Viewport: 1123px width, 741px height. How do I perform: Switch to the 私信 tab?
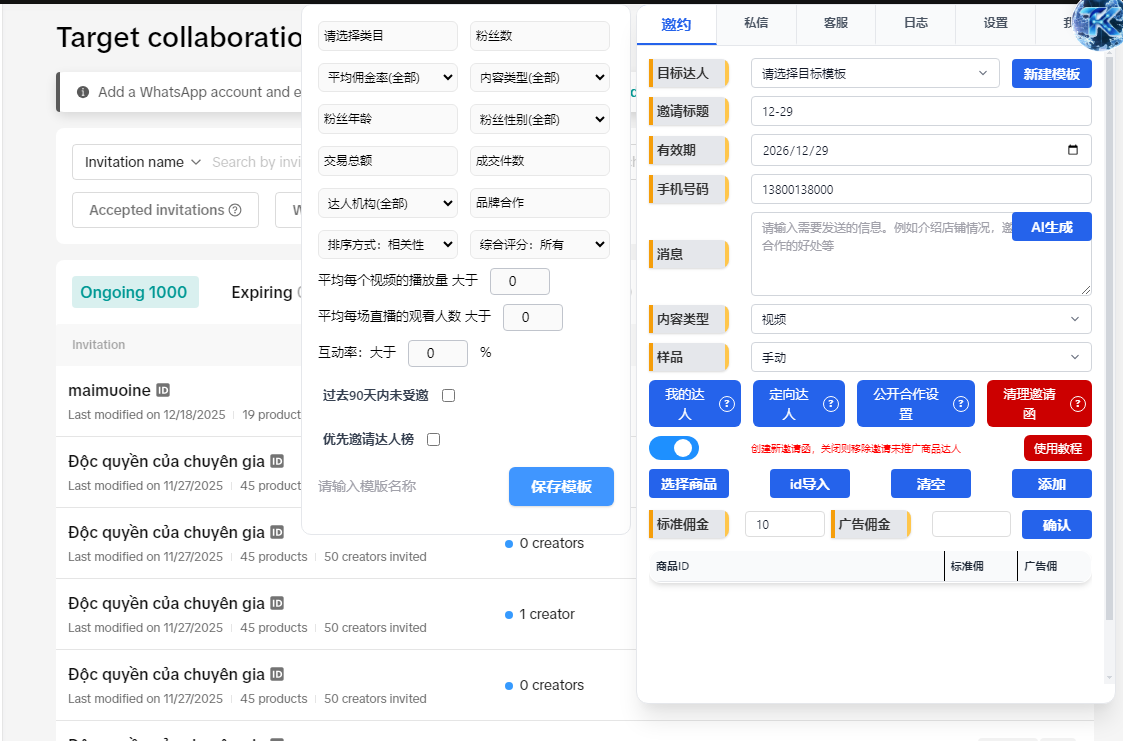756,22
